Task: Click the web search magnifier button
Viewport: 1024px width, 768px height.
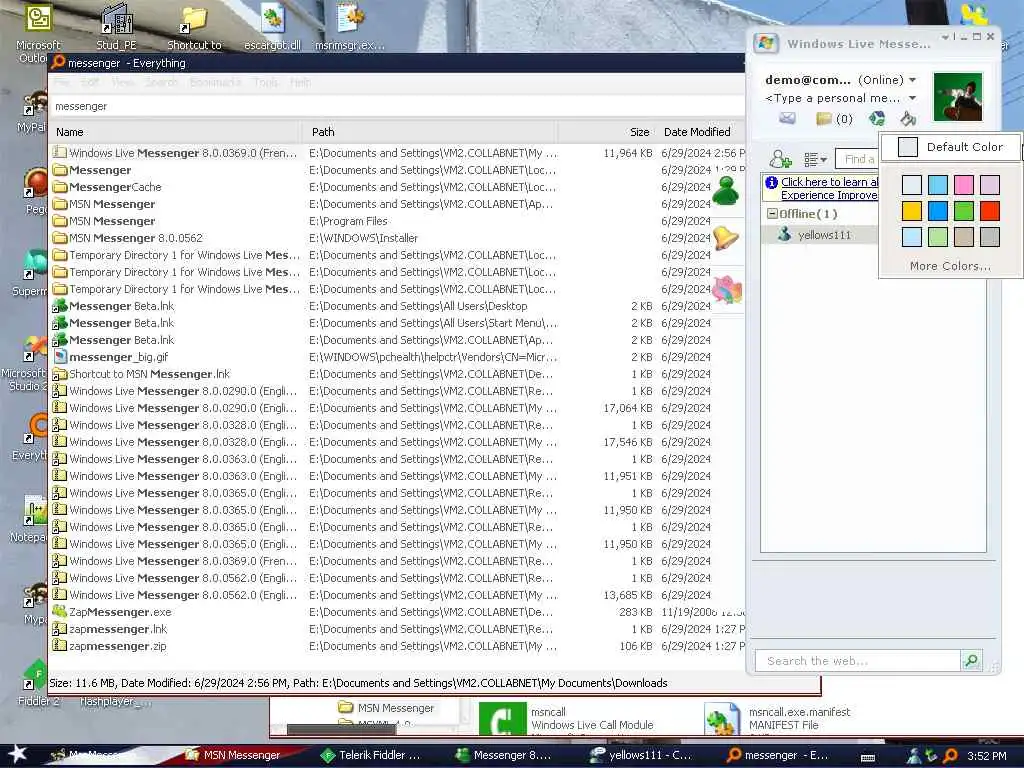Action: (x=971, y=660)
